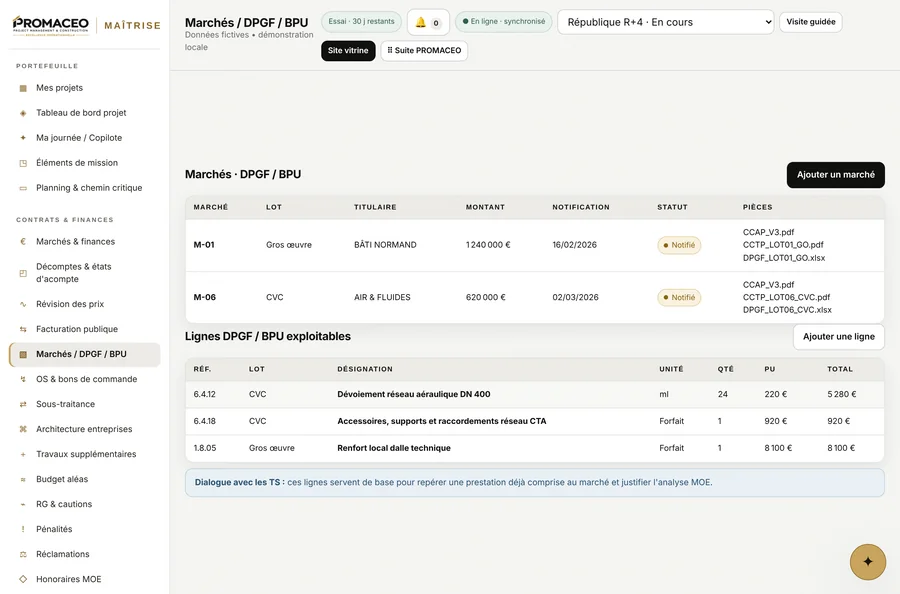Screen dimensions: 900x594
Task: Click the OS & bons de commande icon
Action: point(23,379)
